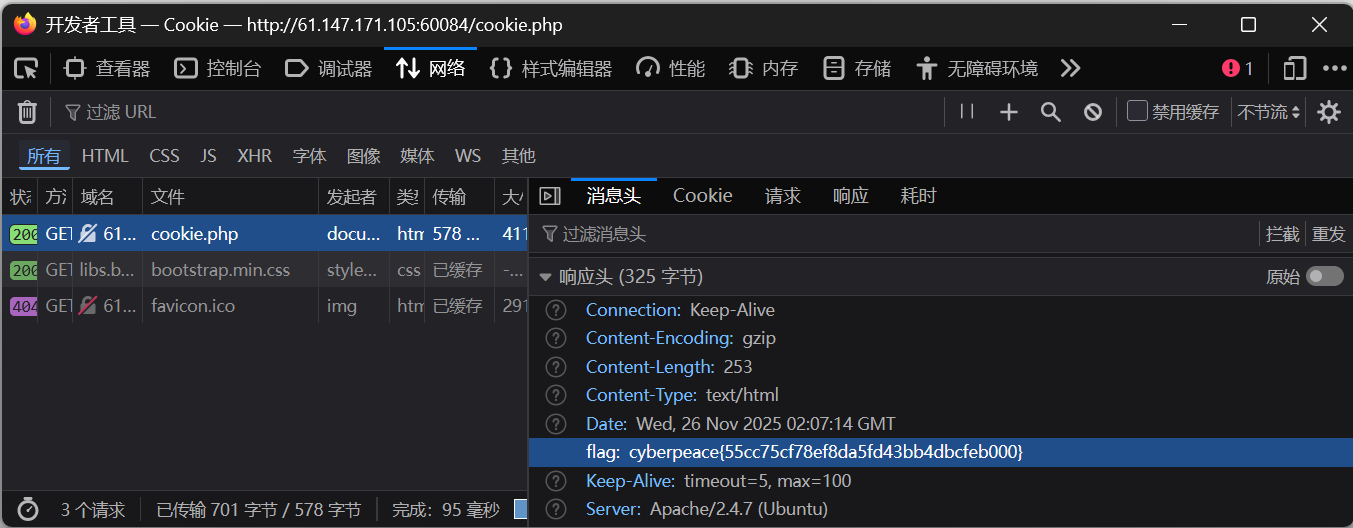Filter requests by 图像 images
This screenshot has width=1353, height=528.
pyautogui.click(x=363, y=156)
